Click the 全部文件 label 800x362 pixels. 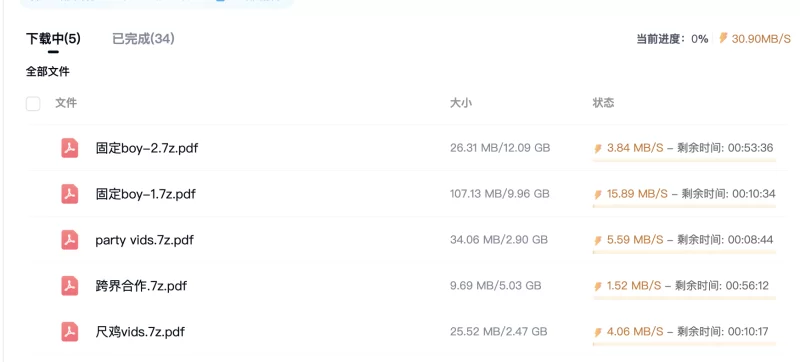coord(47,72)
